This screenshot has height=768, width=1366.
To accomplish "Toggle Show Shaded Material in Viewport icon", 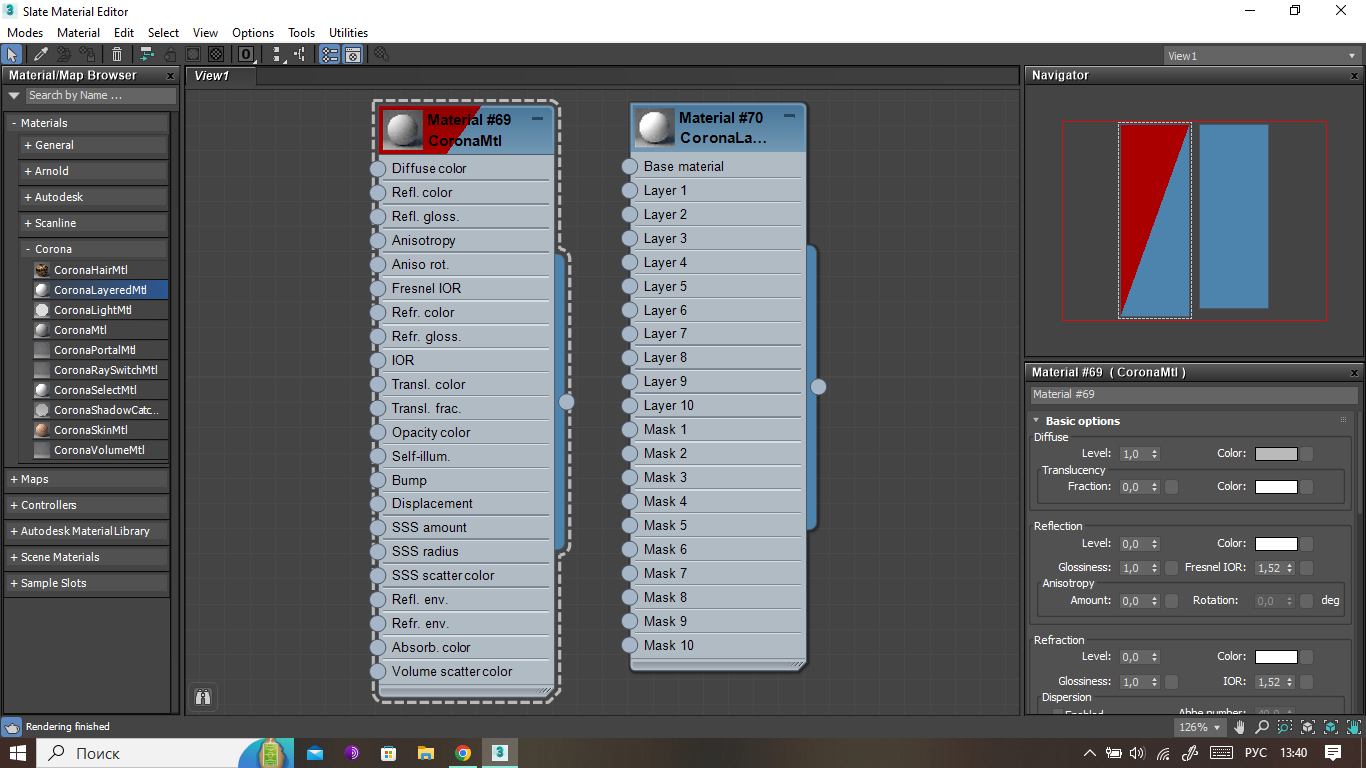I will coord(193,54).
